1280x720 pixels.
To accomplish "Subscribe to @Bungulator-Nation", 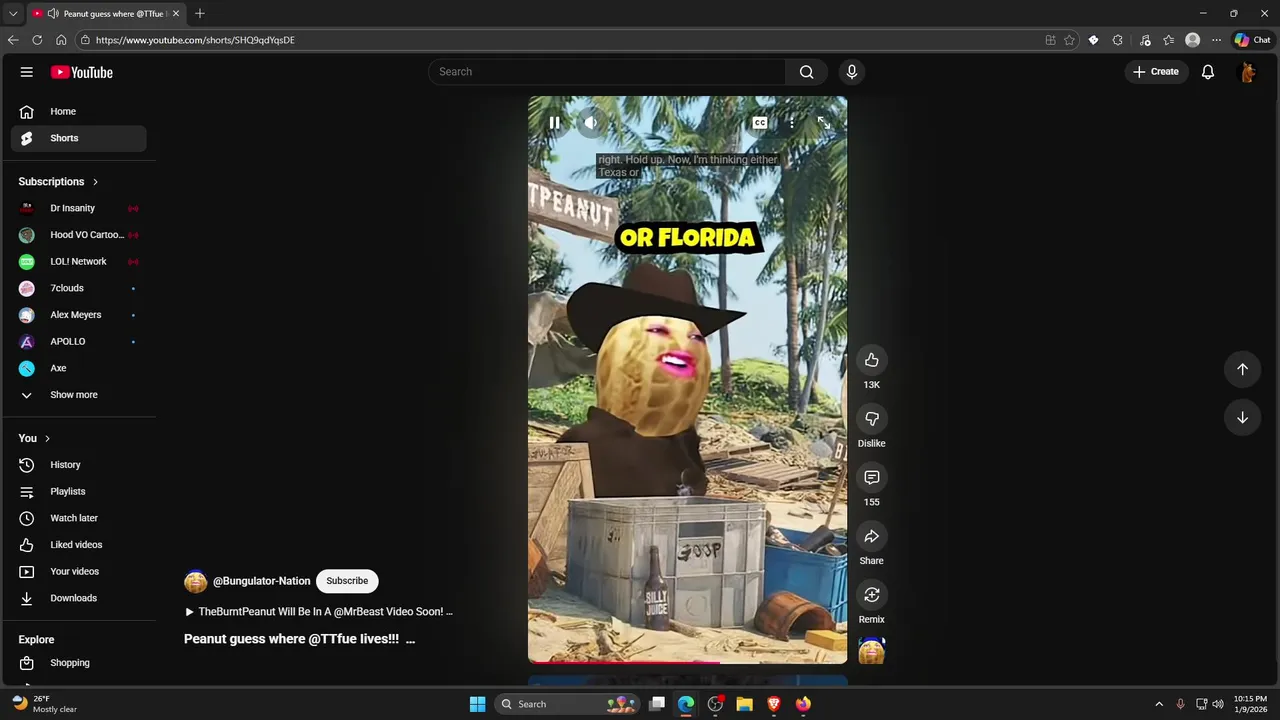I will 347,581.
